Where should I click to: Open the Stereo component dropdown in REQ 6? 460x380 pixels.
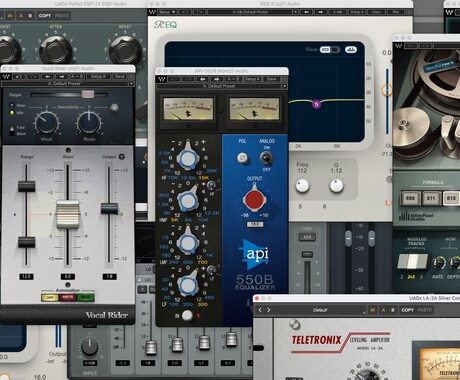coord(167,12)
